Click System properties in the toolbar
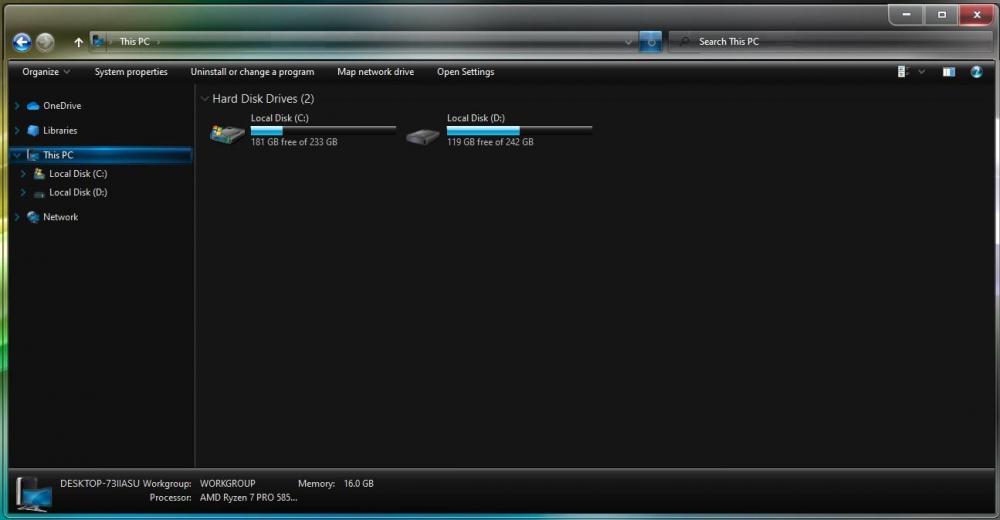The width and height of the screenshot is (1000, 520). coord(131,72)
